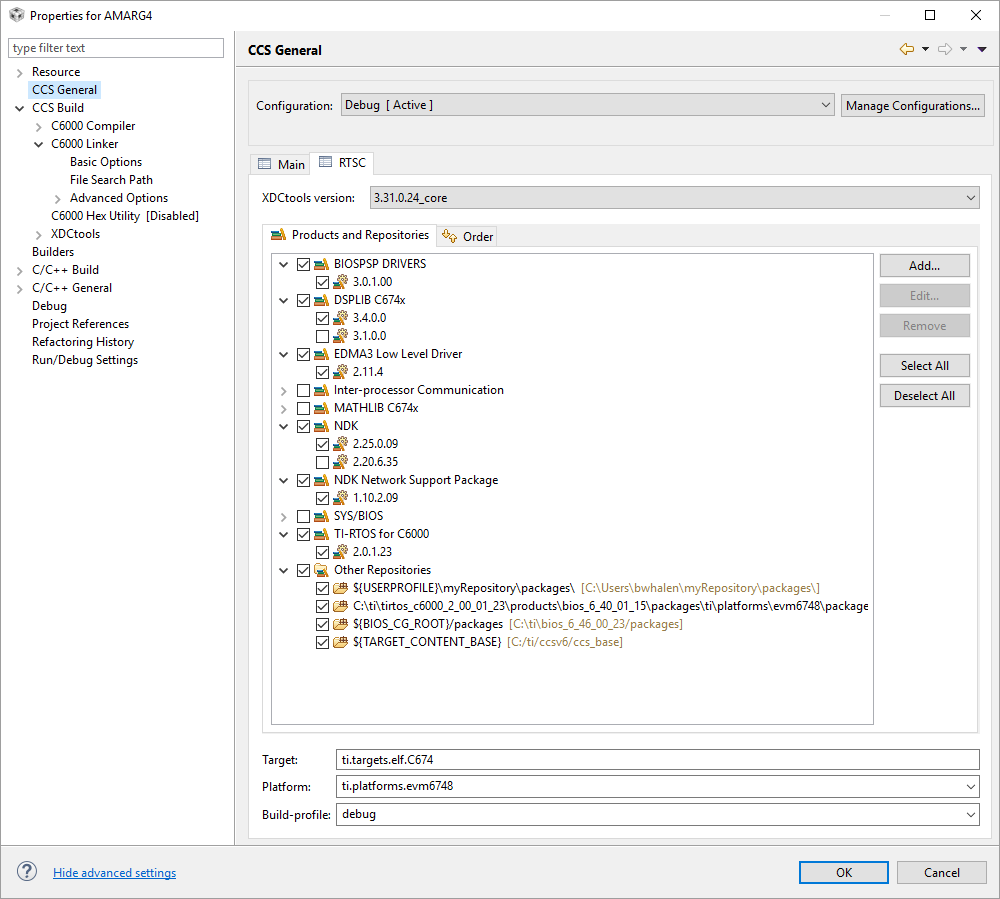The height and width of the screenshot is (899, 1000).
Task: Open the Build-profile dropdown
Action: pyautogui.click(x=968, y=813)
